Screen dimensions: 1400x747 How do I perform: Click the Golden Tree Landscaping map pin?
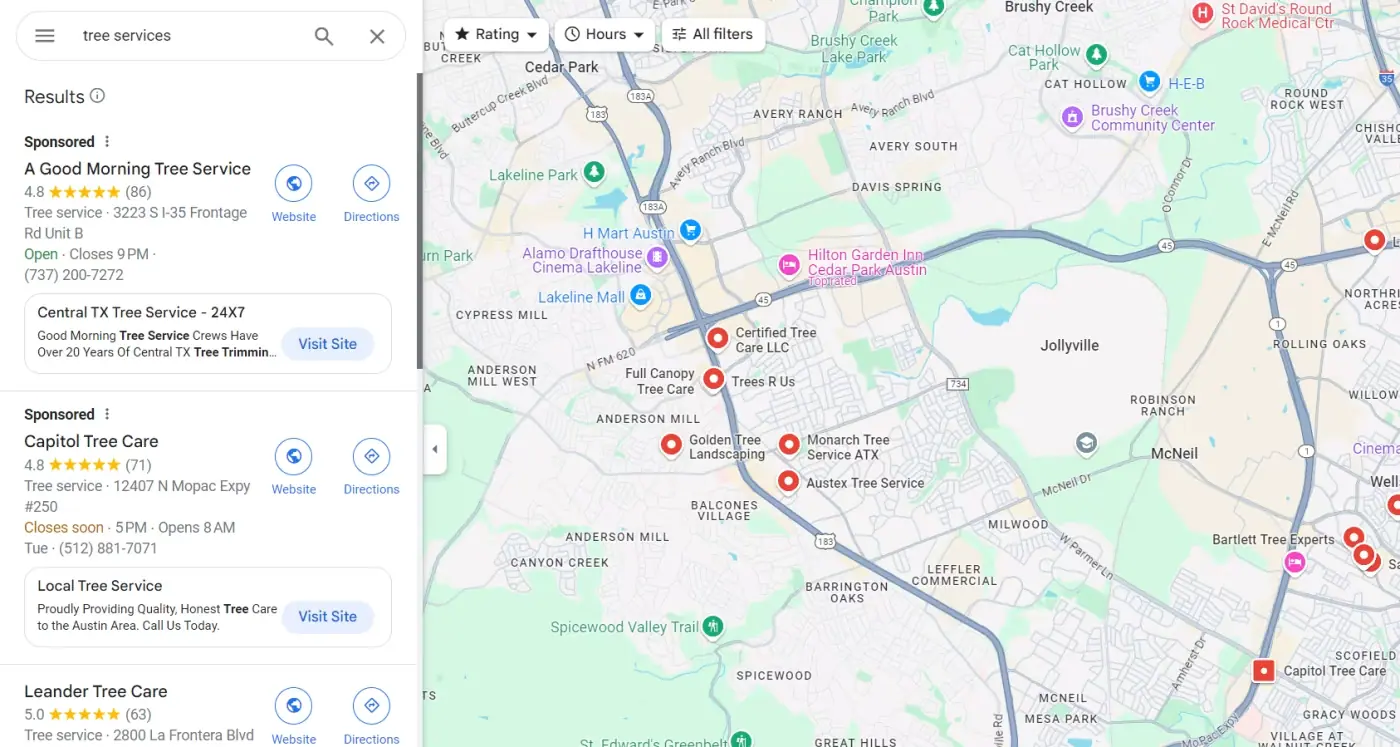(x=671, y=444)
